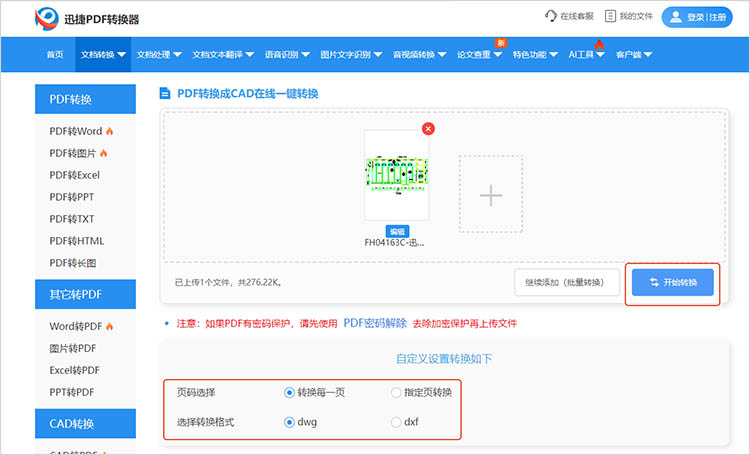Select PDF转图片 in sidebar
The image size is (750, 455).
pos(73,153)
